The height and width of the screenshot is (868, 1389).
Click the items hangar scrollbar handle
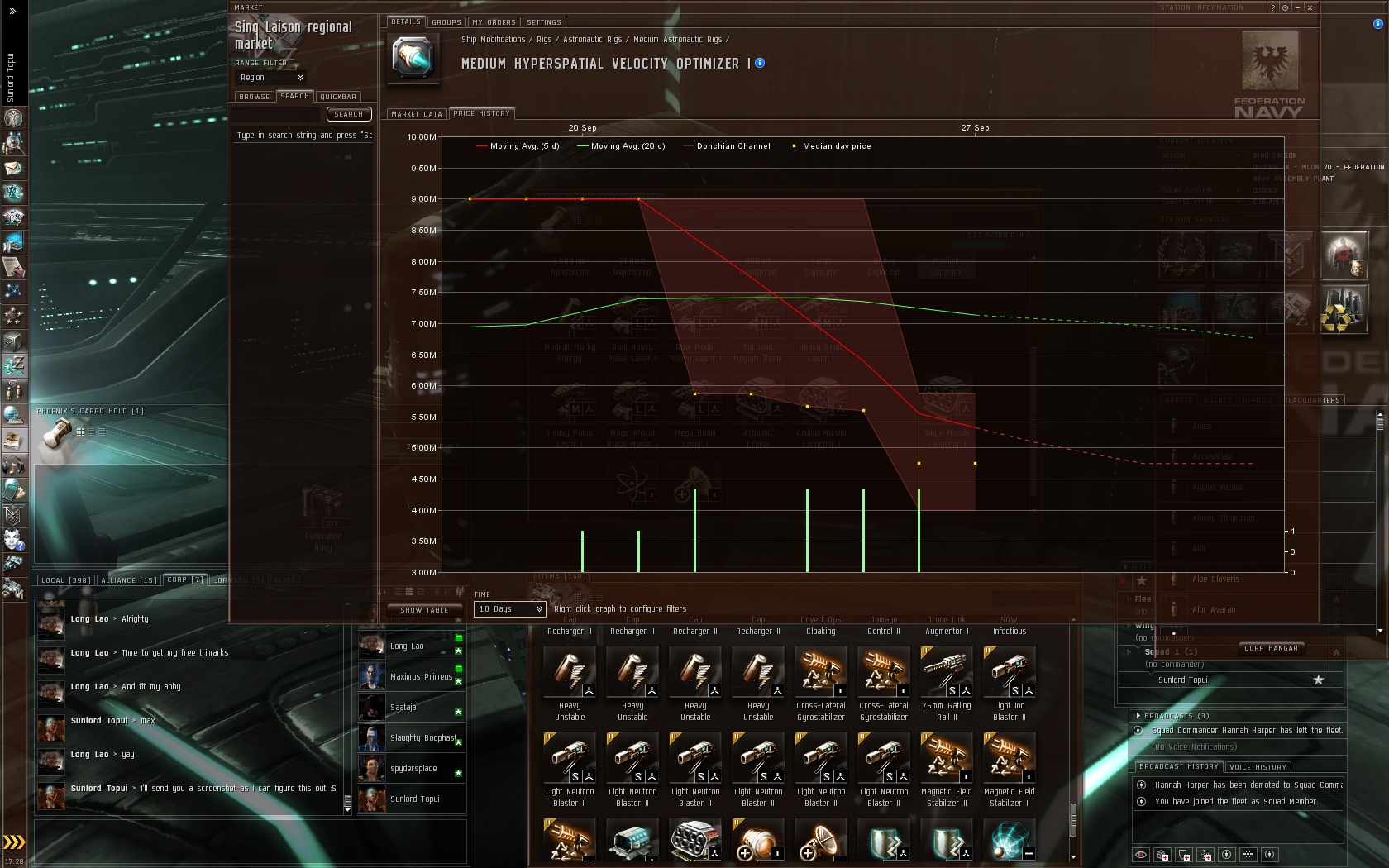(1073, 819)
